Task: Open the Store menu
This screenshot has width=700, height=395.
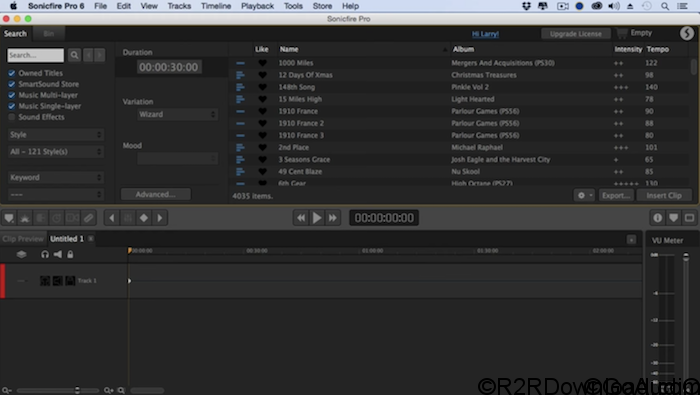Action: (322, 6)
